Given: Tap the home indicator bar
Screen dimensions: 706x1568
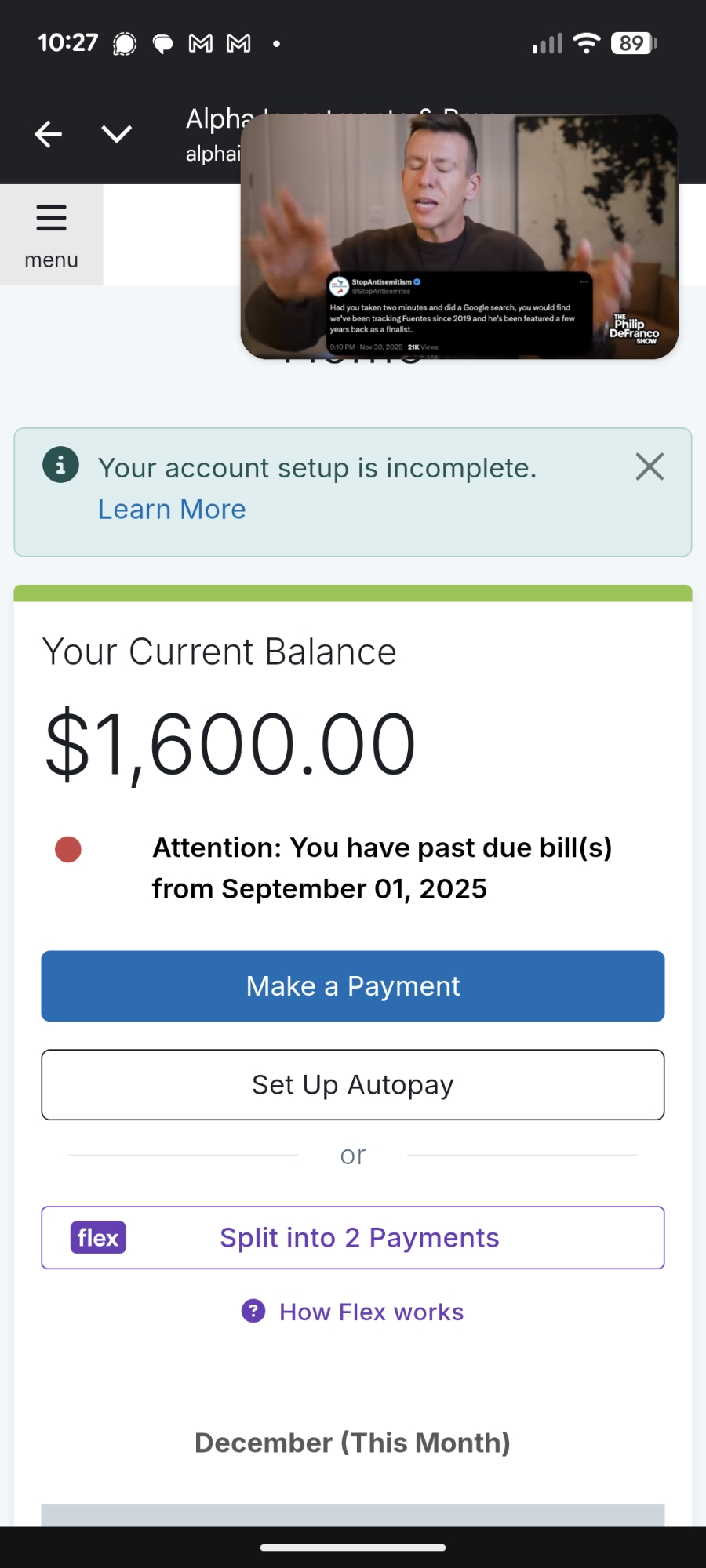Looking at the screenshot, I should coord(353,1548).
